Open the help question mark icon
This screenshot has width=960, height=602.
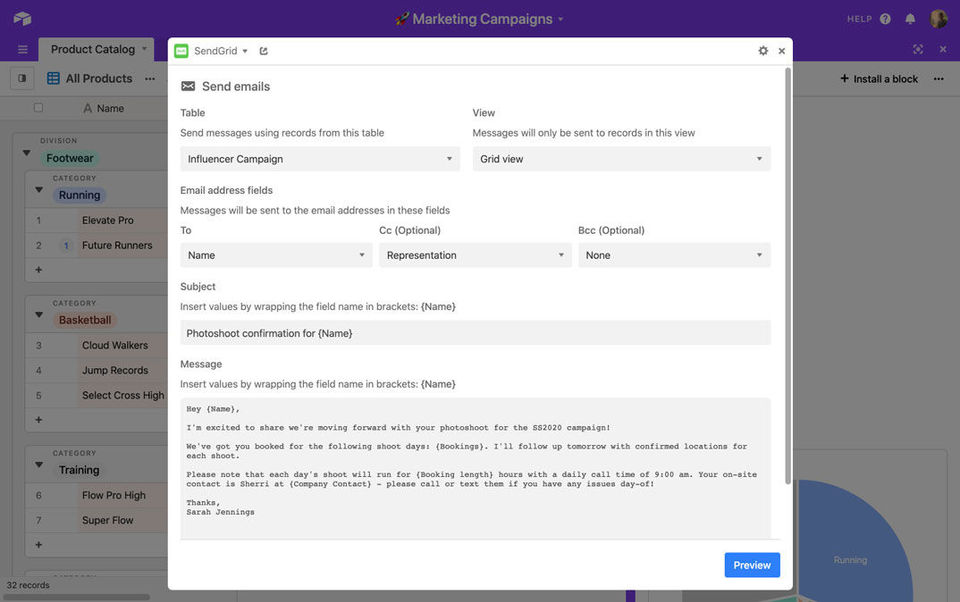pos(885,19)
